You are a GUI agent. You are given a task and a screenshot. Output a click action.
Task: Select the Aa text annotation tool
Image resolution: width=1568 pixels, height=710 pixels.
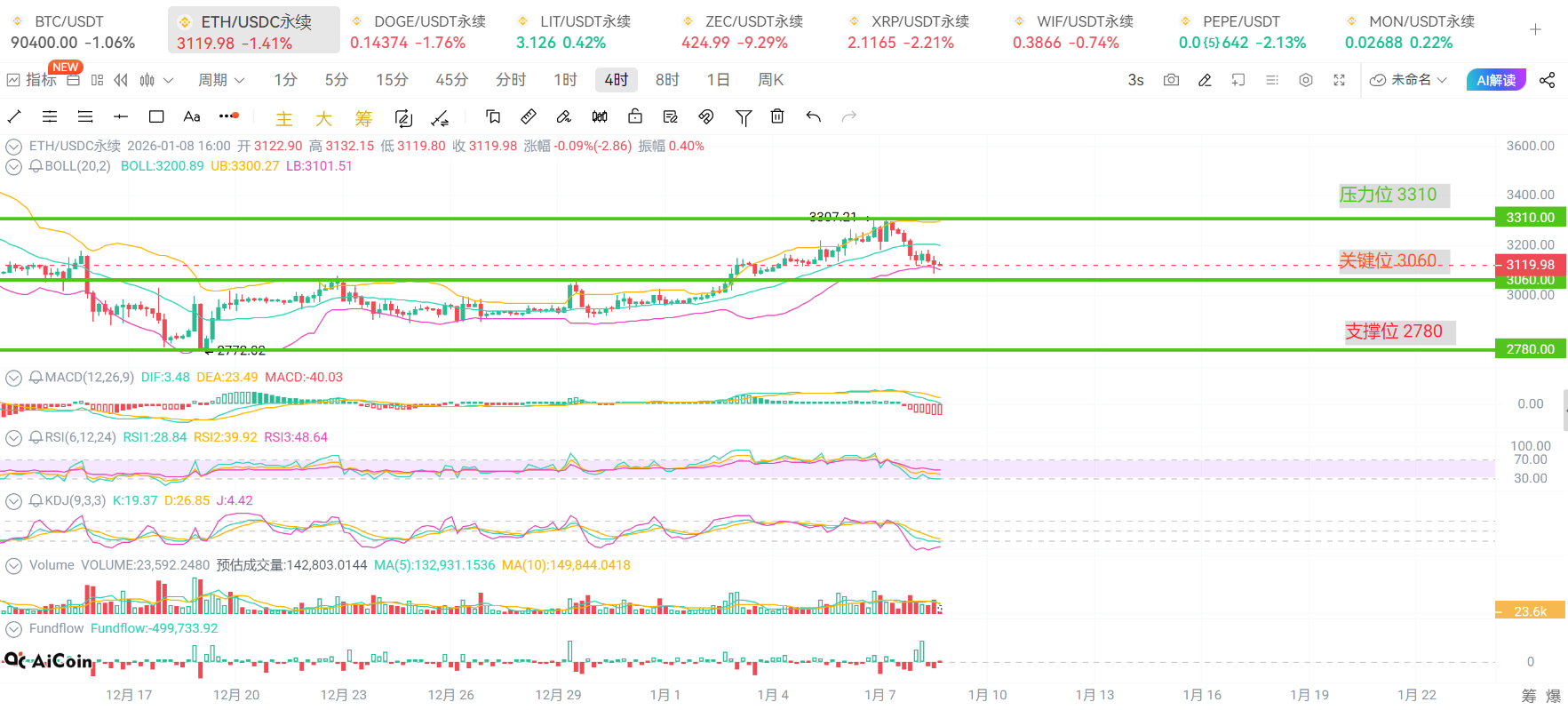pos(192,116)
